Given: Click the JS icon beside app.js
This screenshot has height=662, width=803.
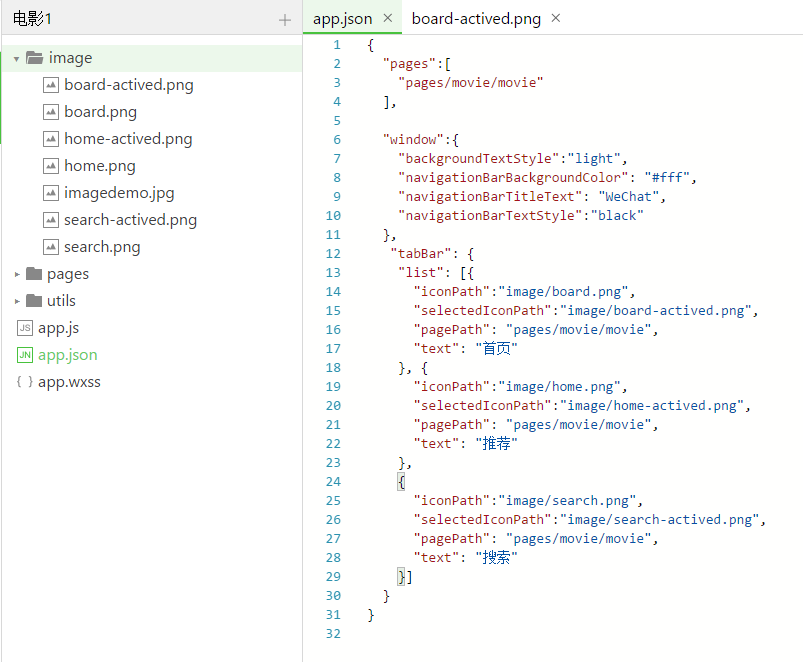Looking at the screenshot, I should coord(25,328).
